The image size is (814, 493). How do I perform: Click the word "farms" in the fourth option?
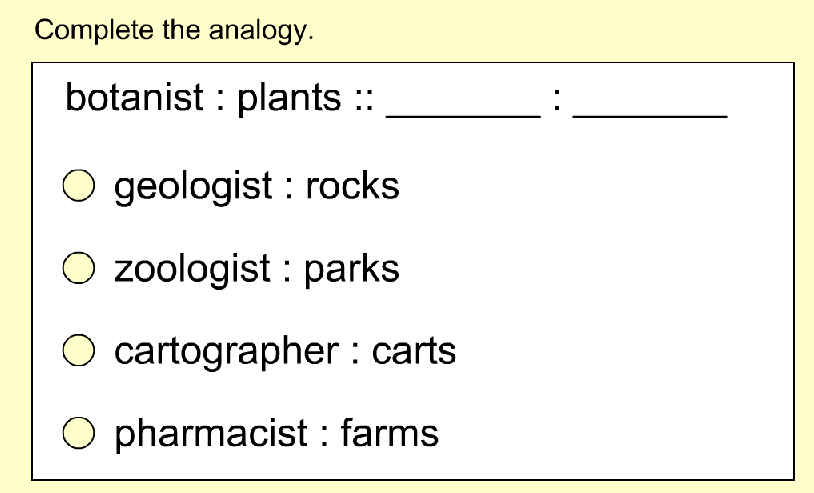pos(390,432)
